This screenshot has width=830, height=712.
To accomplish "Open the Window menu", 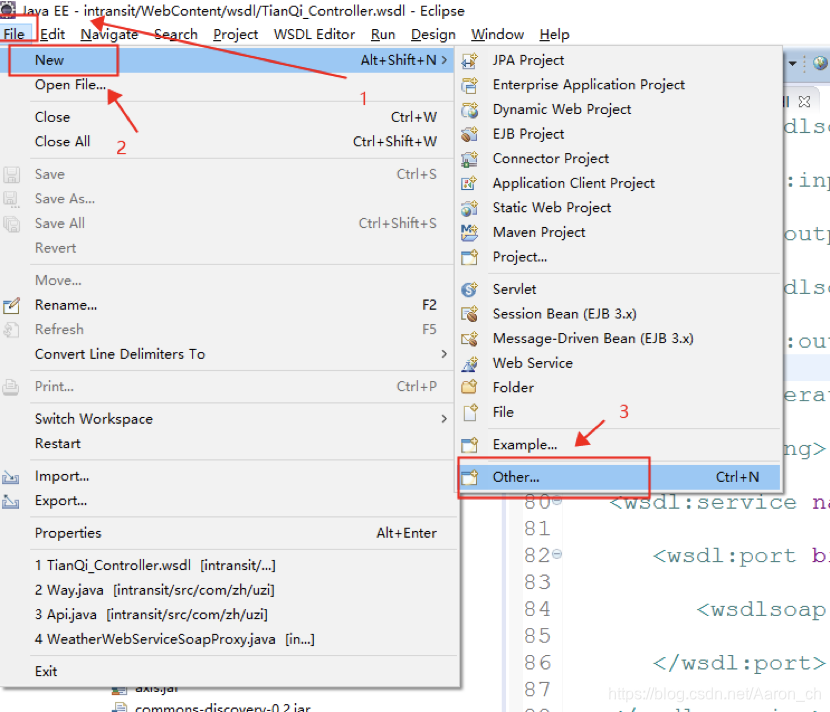I will pyautogui.click(x=498, y=34).
